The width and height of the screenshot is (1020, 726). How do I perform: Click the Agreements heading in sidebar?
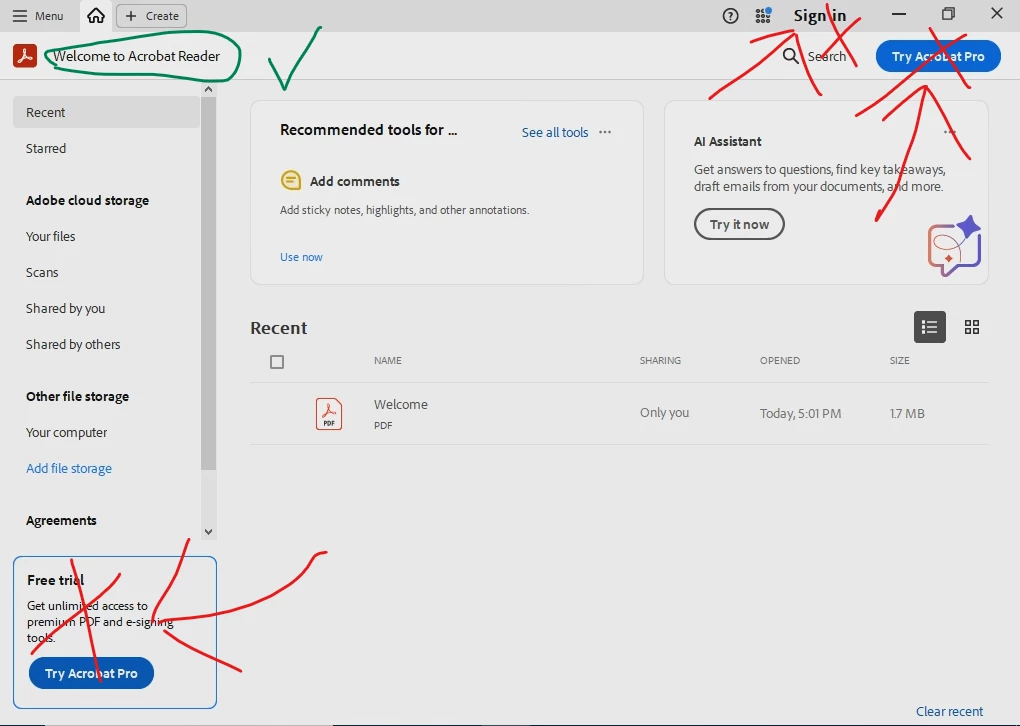[x=61, y=520]
